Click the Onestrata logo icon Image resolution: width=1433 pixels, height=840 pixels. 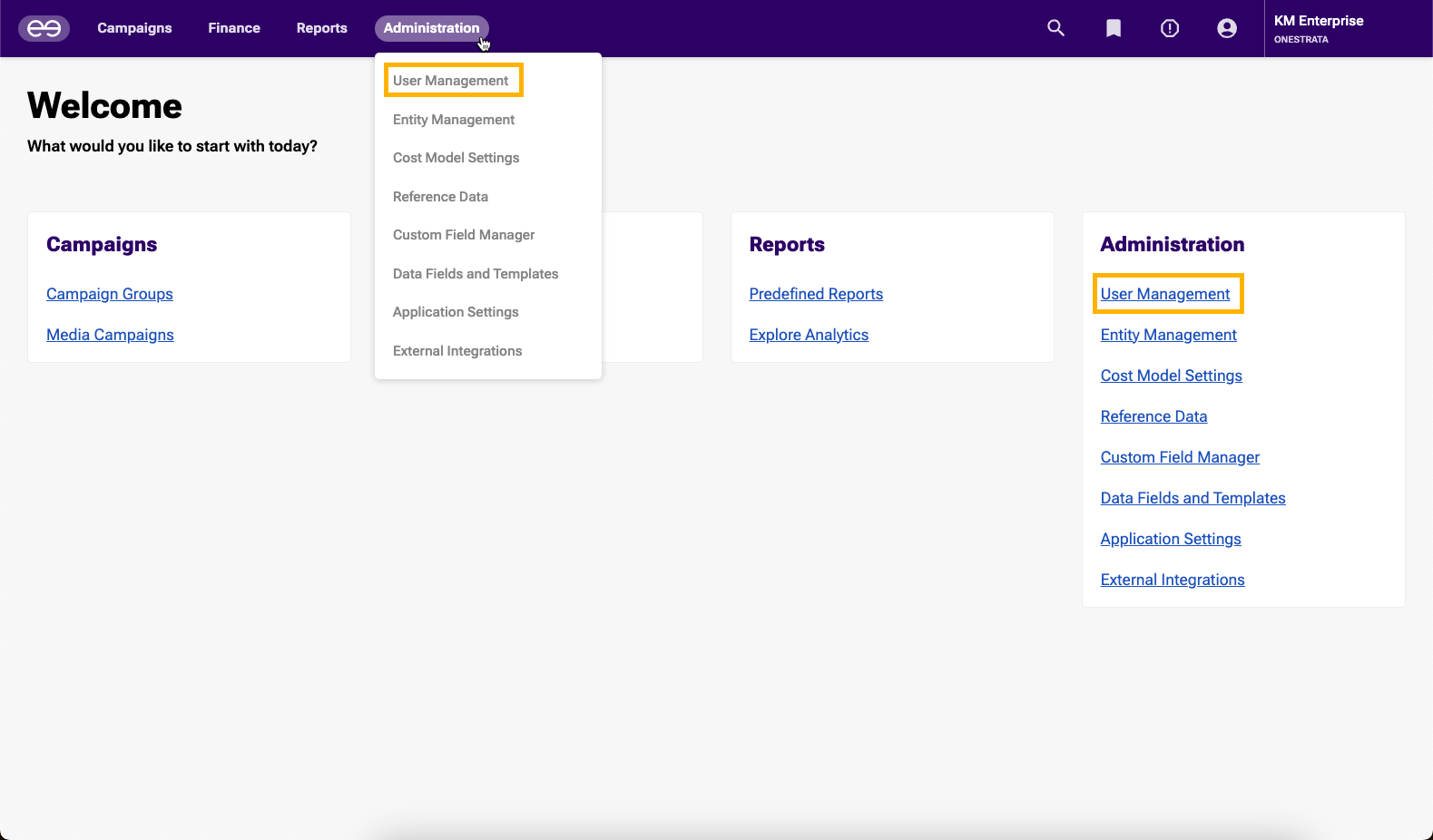[x=44, y=28]
